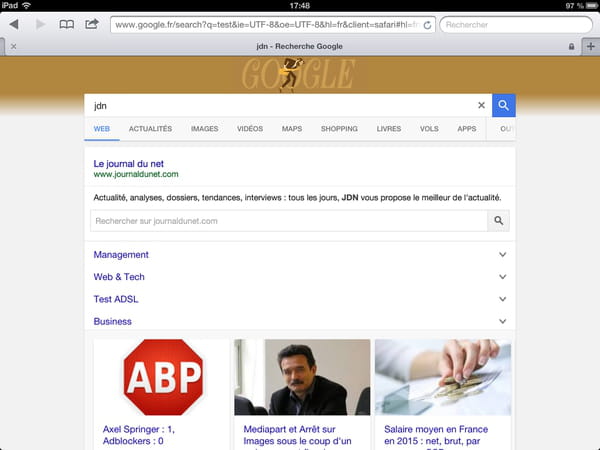Open Le journal du net result link
600x450 pixels.
[x=129, y=164]
